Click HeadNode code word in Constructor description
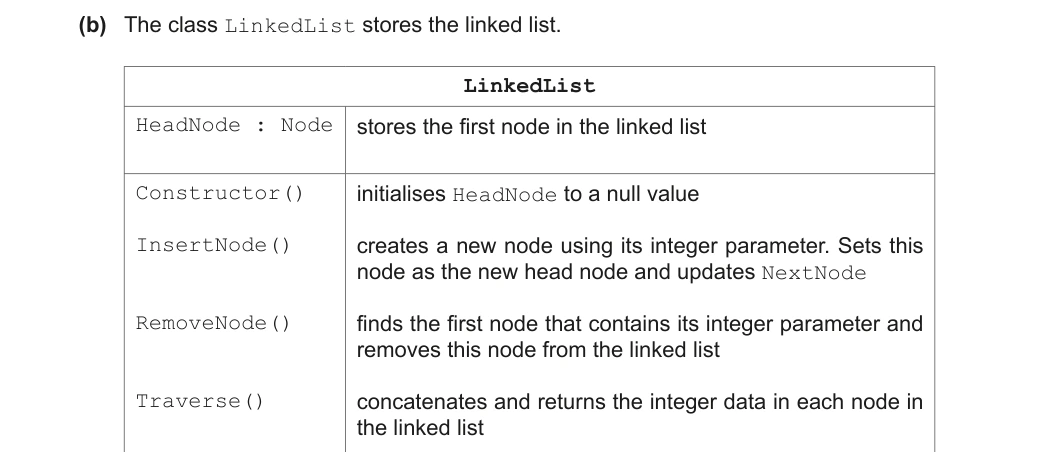 (505, 195)
